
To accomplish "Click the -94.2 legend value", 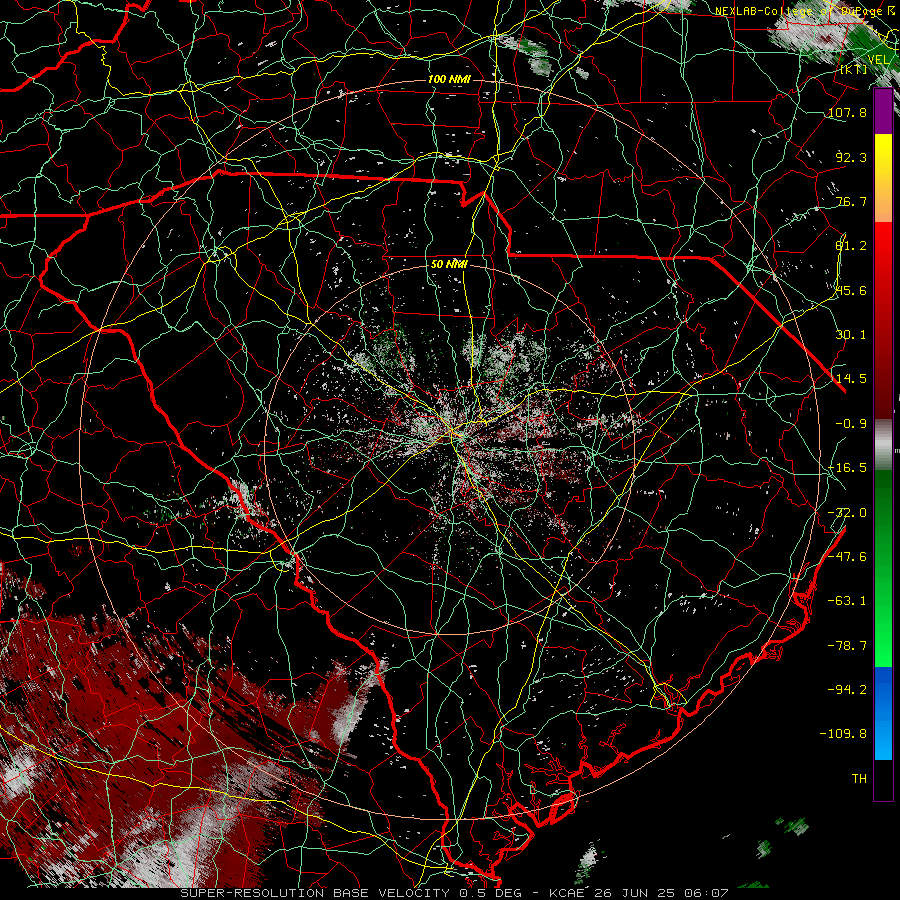I will (847, 690).
